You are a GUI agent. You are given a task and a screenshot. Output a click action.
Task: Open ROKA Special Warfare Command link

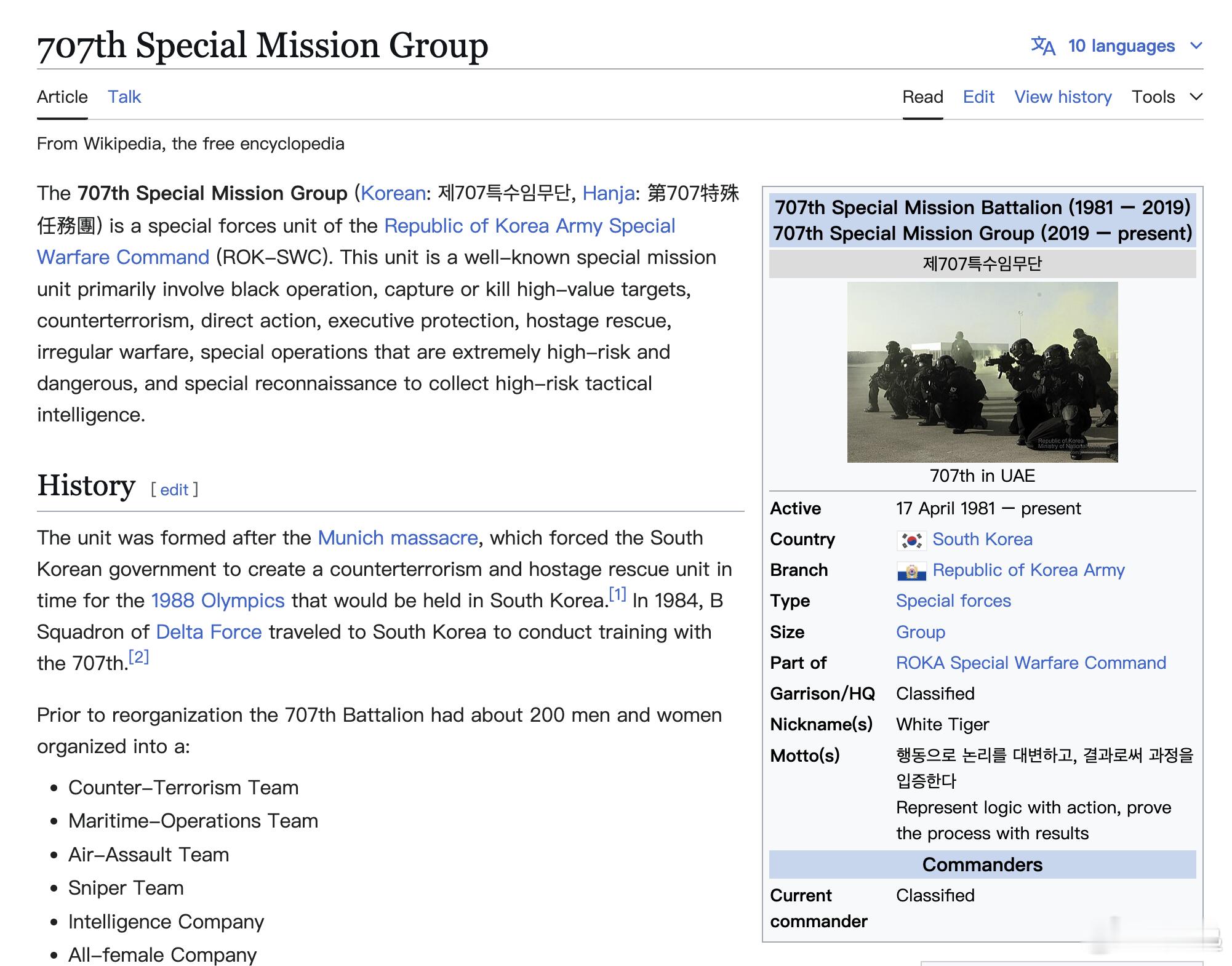[x=1031, y=663]
